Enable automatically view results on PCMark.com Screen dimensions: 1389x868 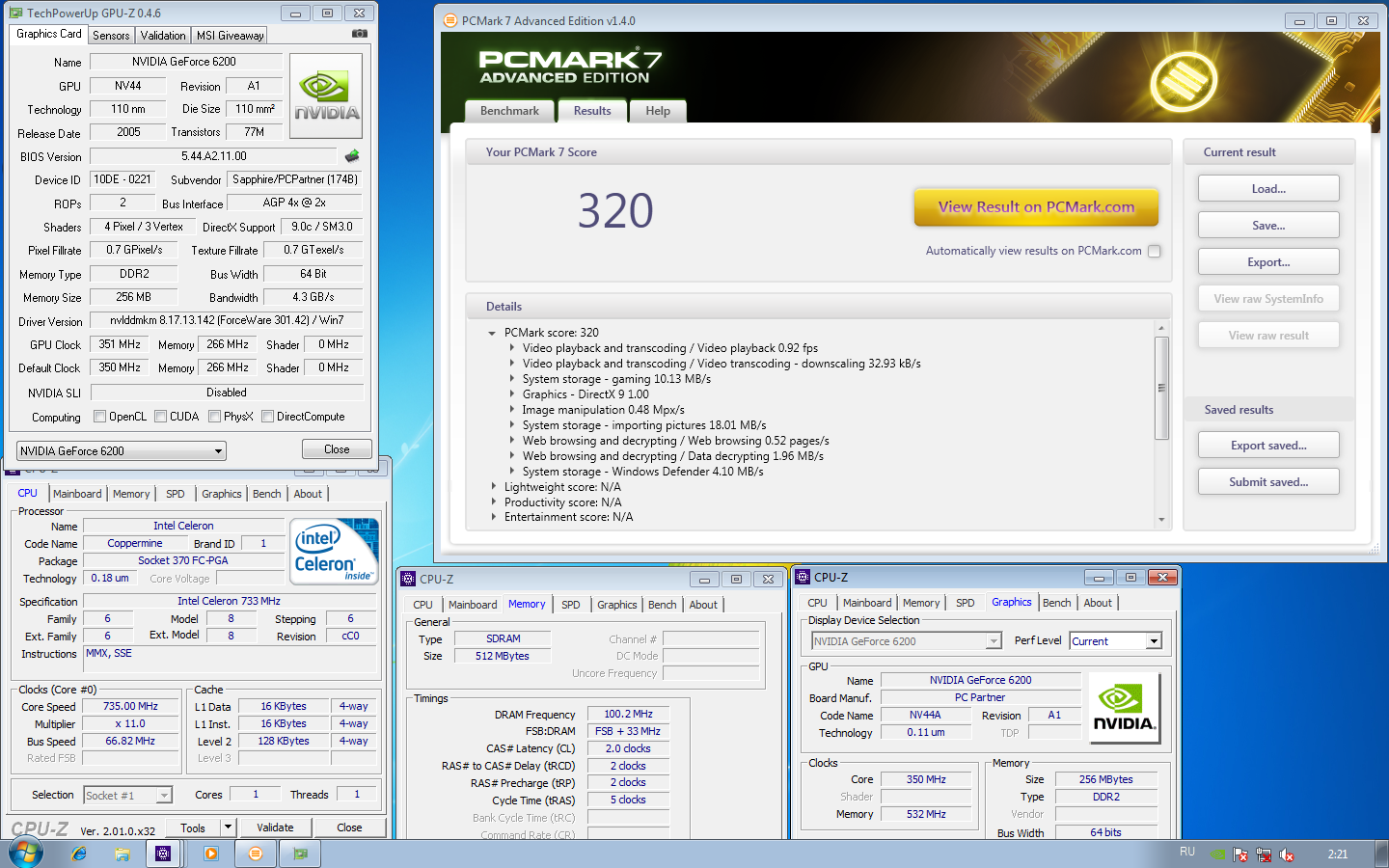pyautogui.click(x=1155, y=251)
